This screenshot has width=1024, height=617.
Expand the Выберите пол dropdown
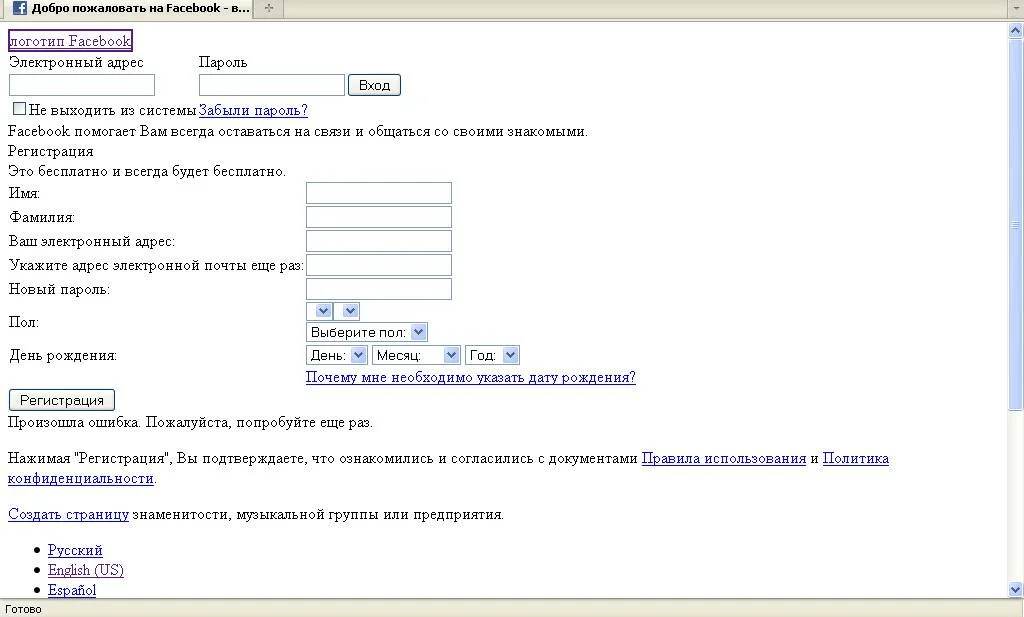[366, 332]
